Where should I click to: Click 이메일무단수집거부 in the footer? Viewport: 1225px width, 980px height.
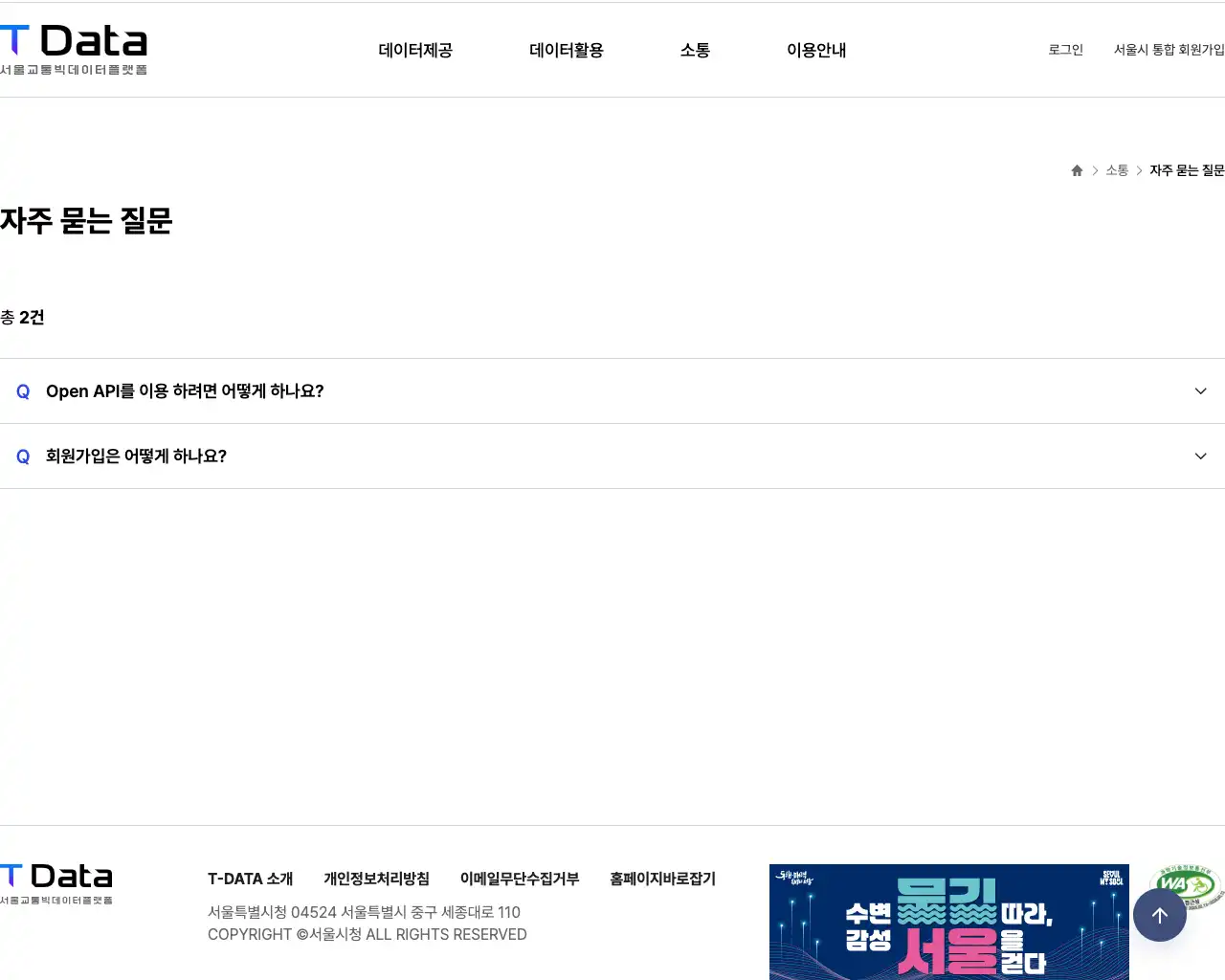[x=520, y=879]
